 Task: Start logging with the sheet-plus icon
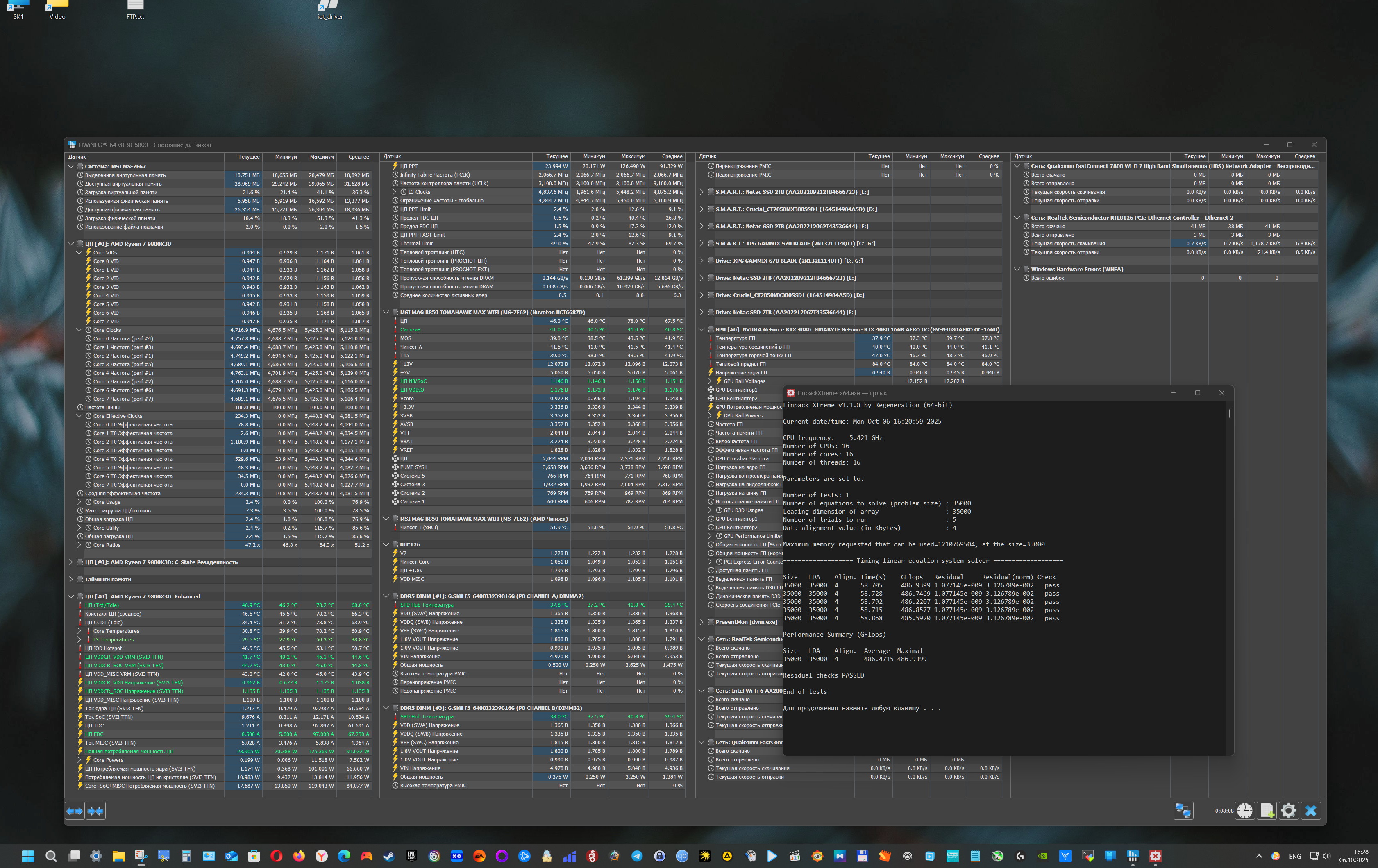[1267, 811]
